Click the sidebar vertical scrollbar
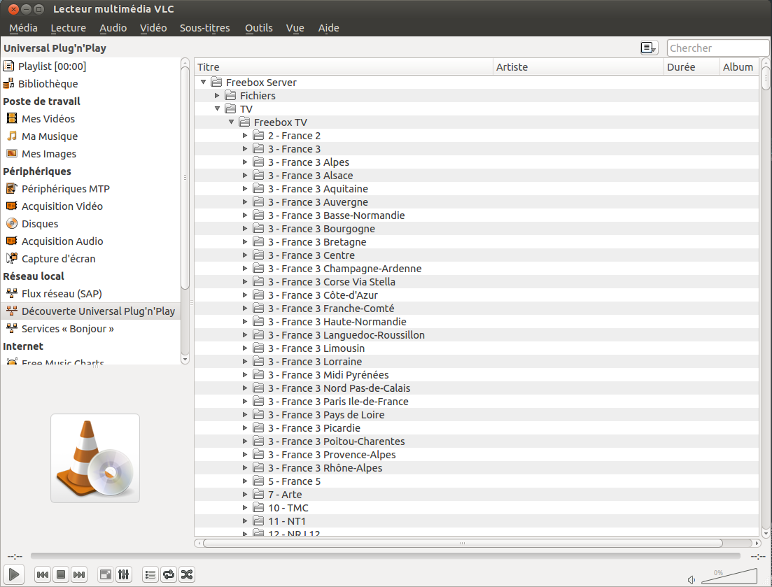The width and height of the screenshot is (772, 587). (185, 178)
